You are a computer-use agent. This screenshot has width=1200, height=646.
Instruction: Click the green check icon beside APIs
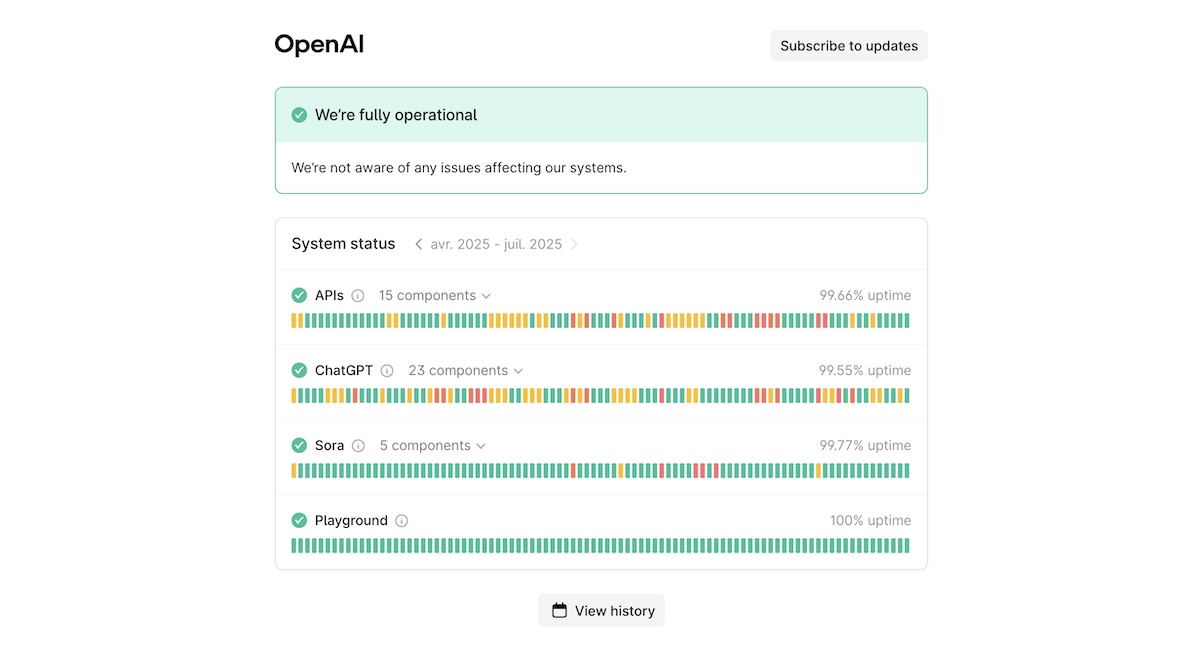(x=299, y=295)
